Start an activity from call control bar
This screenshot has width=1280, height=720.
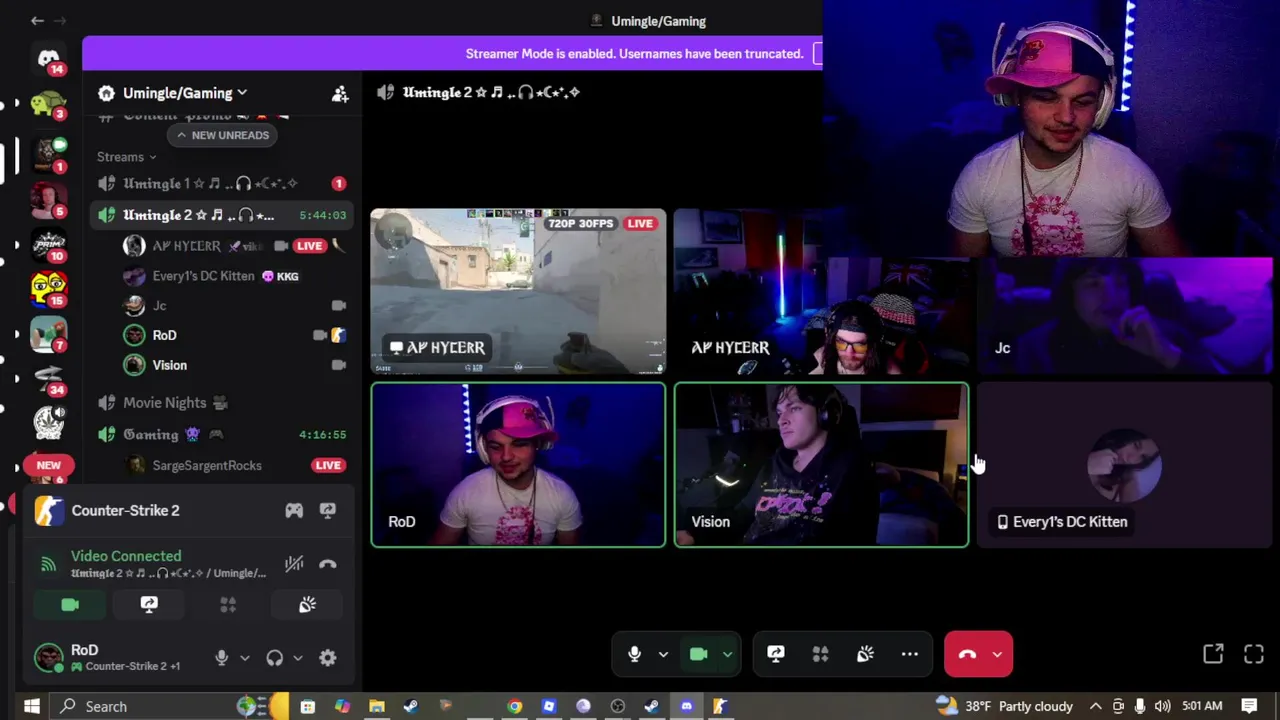[820, 654]
